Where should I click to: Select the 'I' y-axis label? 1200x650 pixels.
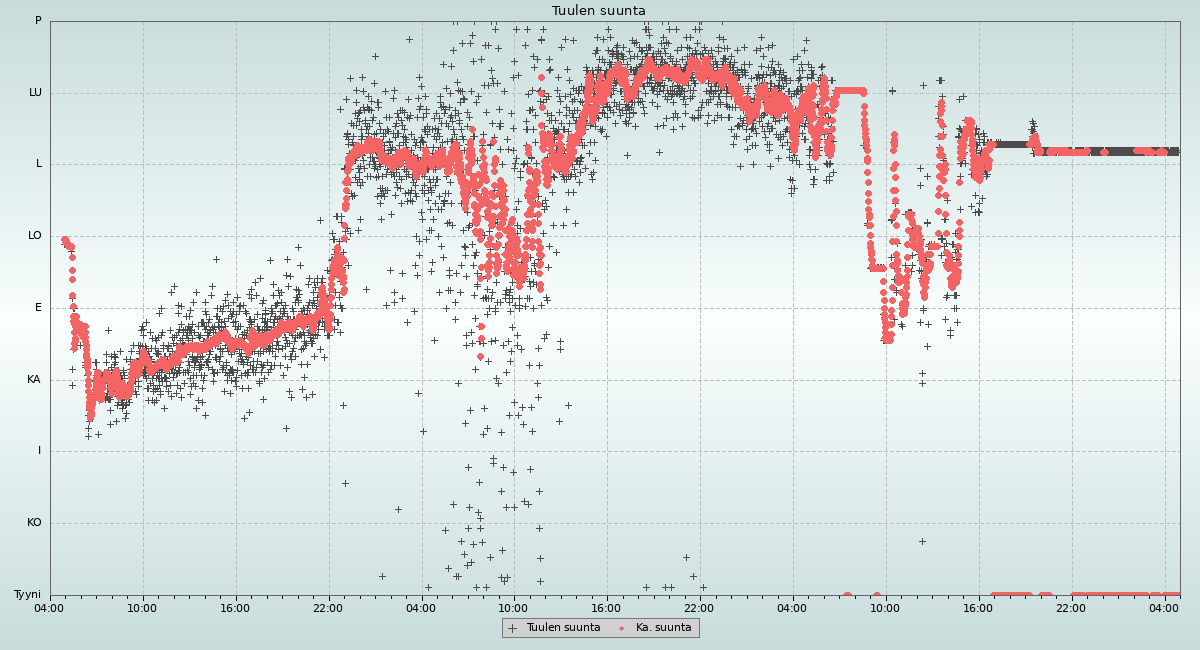point(40,451)
